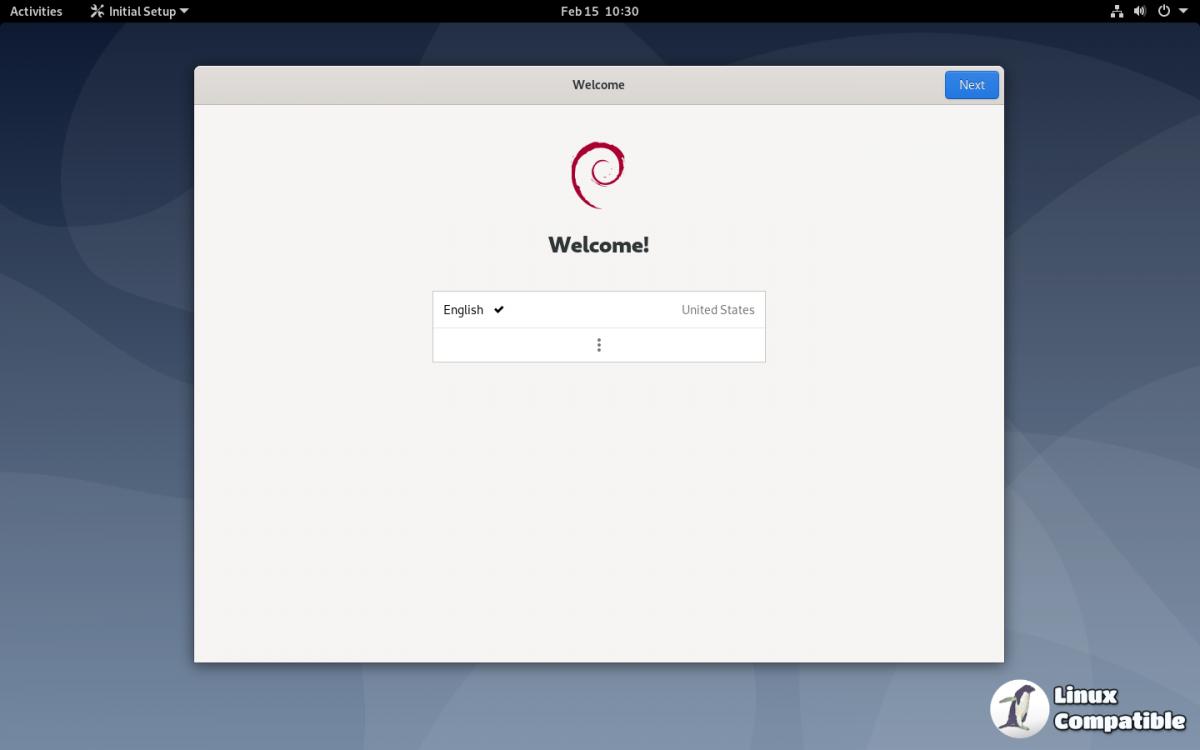This screenshot has width=1200, height=750.
Task: Click the Debian swirl logo
Action: 598,174
